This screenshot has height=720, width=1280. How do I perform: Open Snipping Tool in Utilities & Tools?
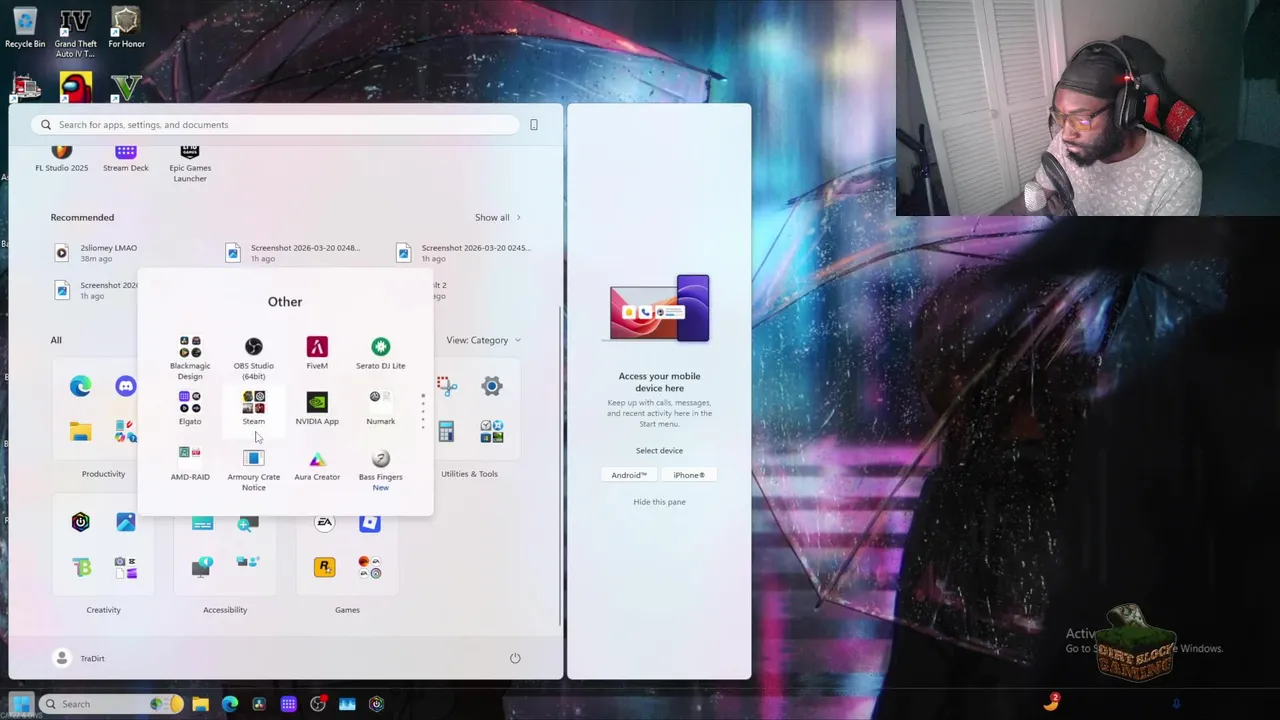pos(446,386)
